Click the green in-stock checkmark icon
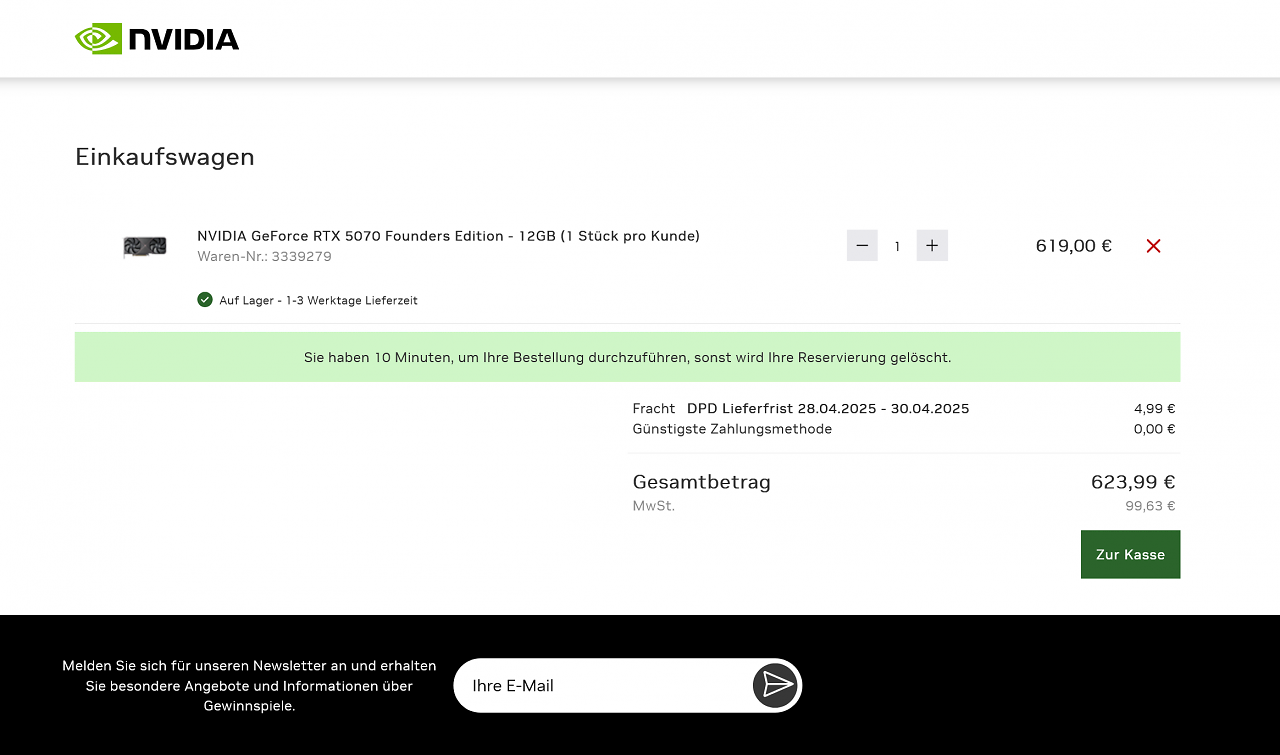Screen dimensions: 1280x755 pos(205,299)
